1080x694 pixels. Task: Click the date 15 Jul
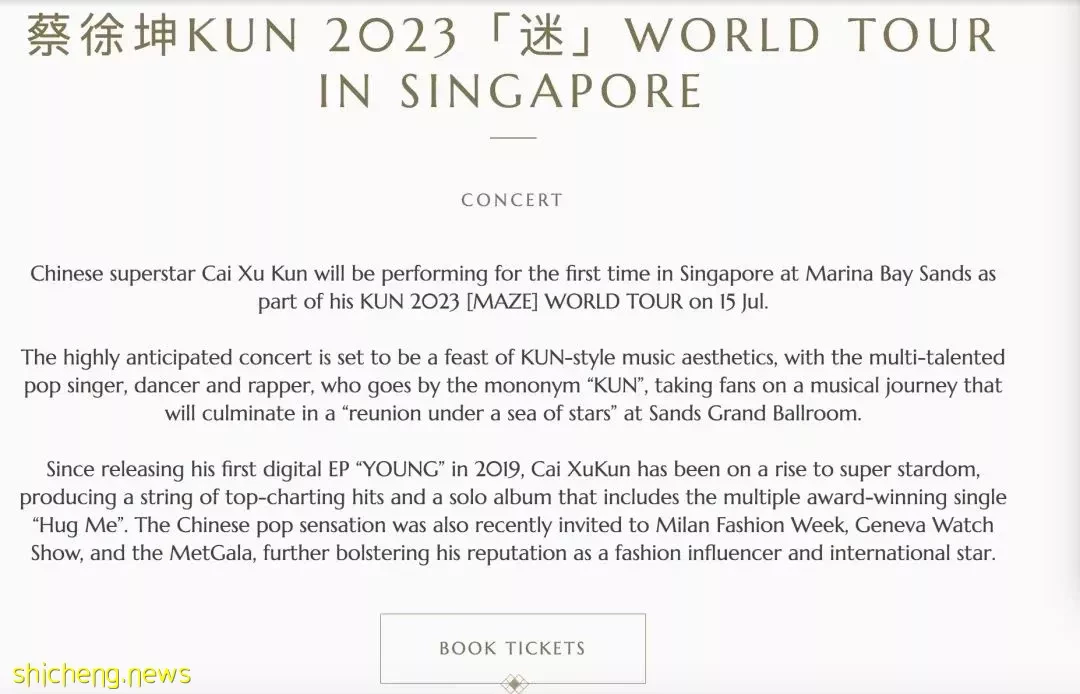click(x=744, y=302)
